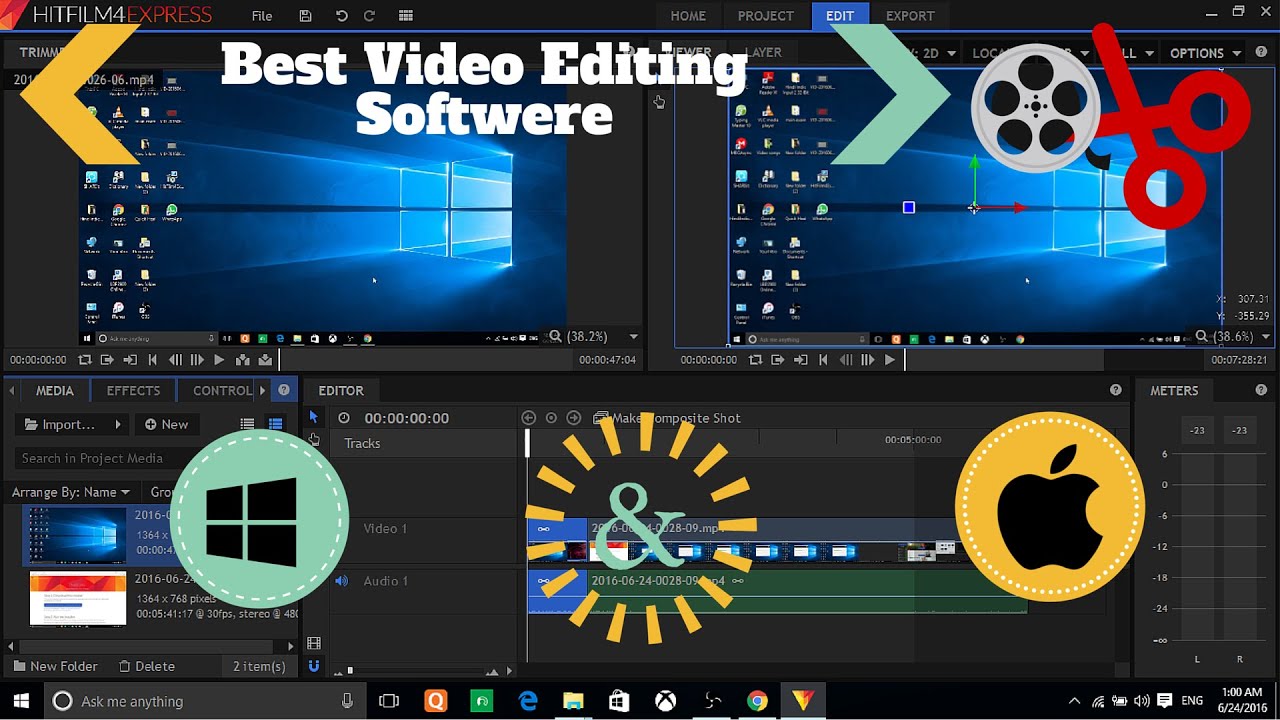Open the Viewer zoom (38.6%) dropdown
Viewport: 1280px width, 720px height.
(x=1265, y=337)
